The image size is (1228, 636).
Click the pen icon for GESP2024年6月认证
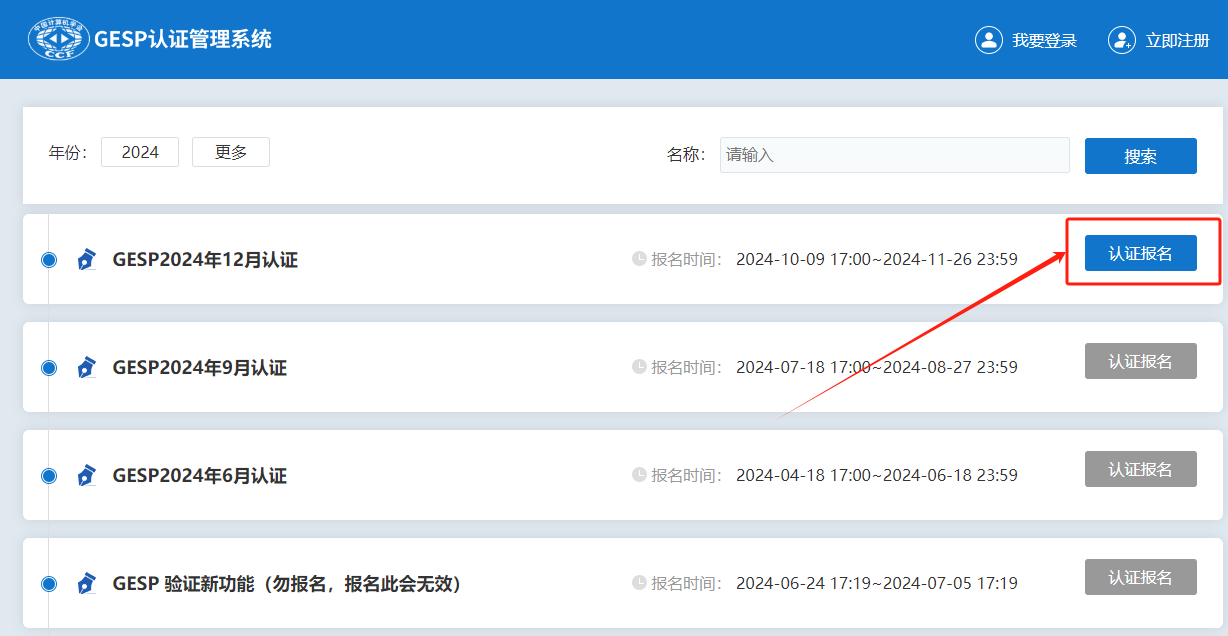pos(87,476)
